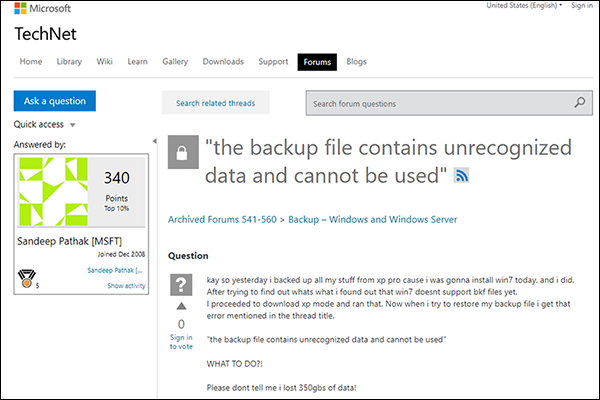This screenshot has height=400, width=600.
Task: Expand the Quick access dropdown
Action: coord(73,126)
